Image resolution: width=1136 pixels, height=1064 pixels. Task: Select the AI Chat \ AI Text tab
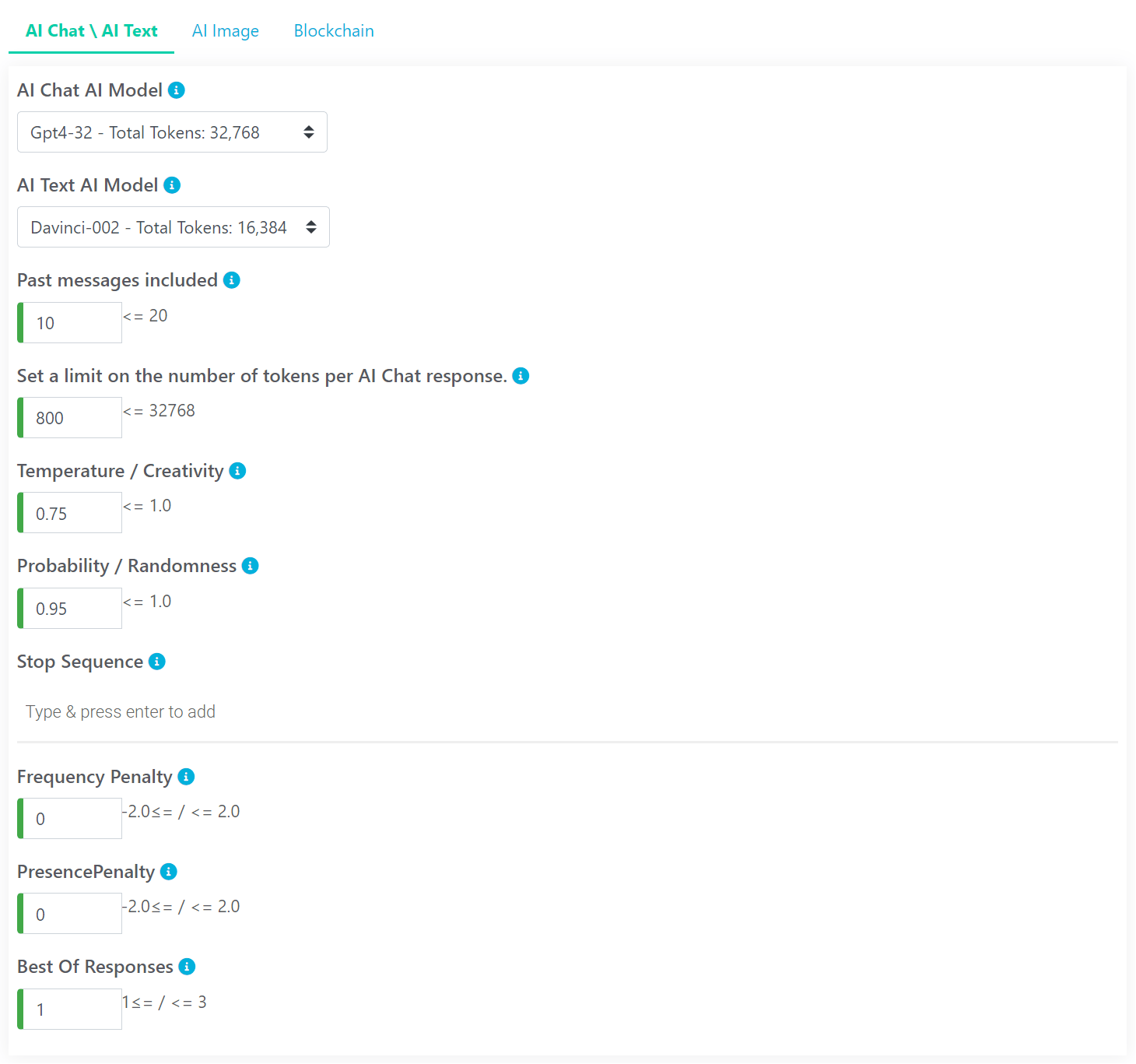(91, 31)
